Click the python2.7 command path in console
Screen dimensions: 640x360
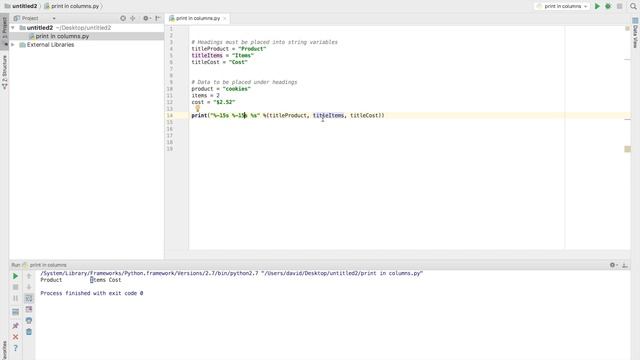click(x=231, y=273)
